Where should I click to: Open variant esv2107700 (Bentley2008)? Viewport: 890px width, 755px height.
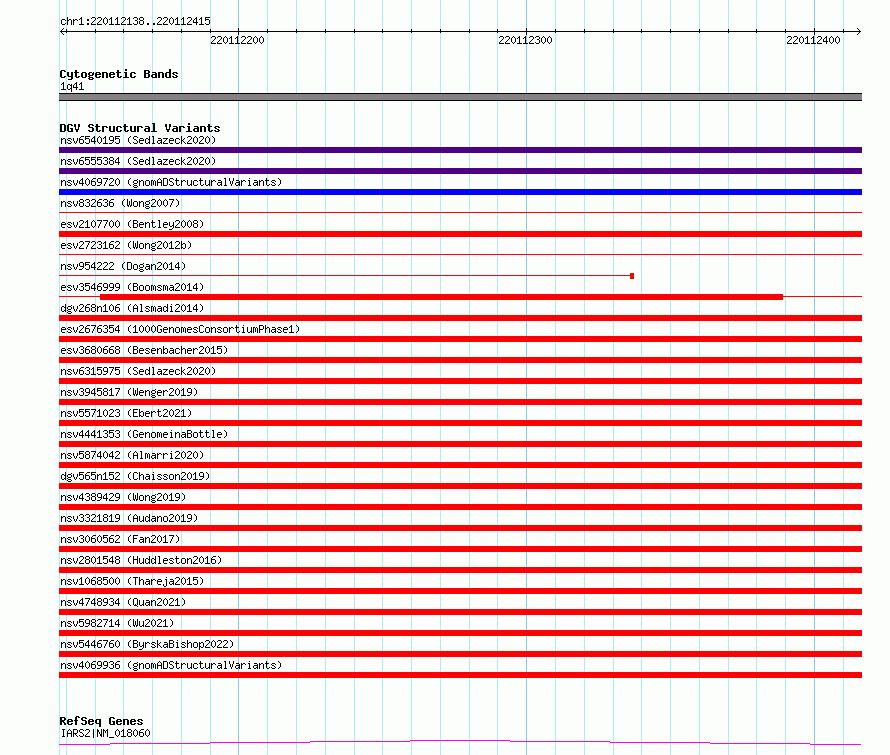pyautogui.click(x=132, y=224)
